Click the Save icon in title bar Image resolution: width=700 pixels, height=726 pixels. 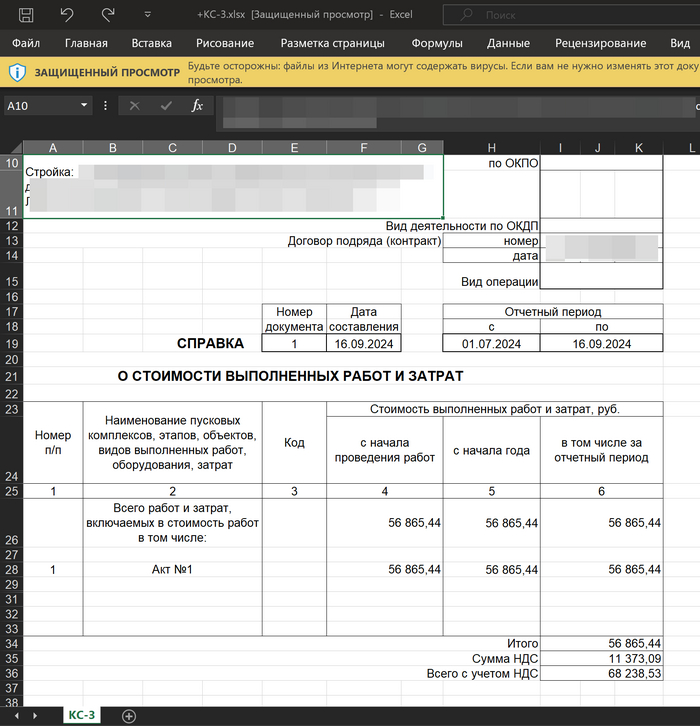click(x=26, y=15)
